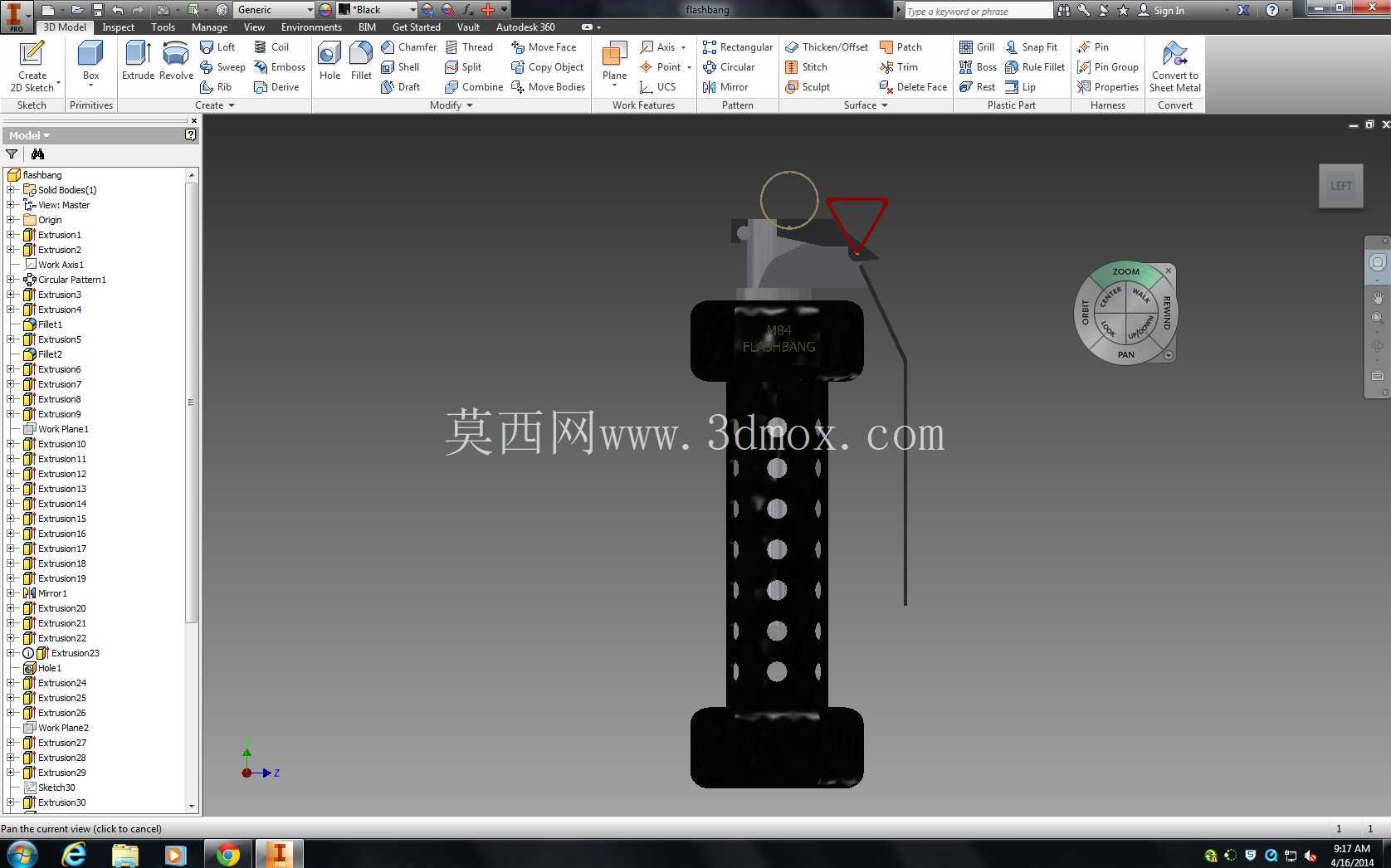Expand the Solid Bodies(1) node

pyautogui.click(x=11, y=190)
